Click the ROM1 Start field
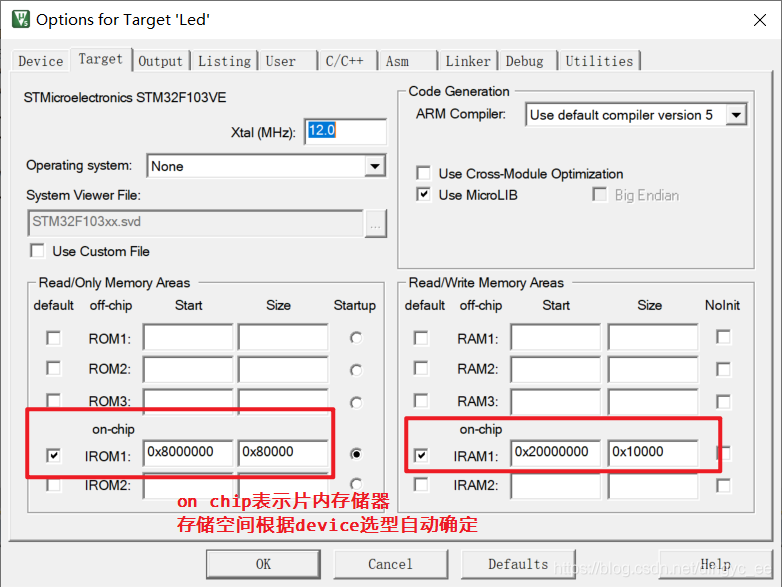This screenshot has height=587, width=782. pos(188,338)
